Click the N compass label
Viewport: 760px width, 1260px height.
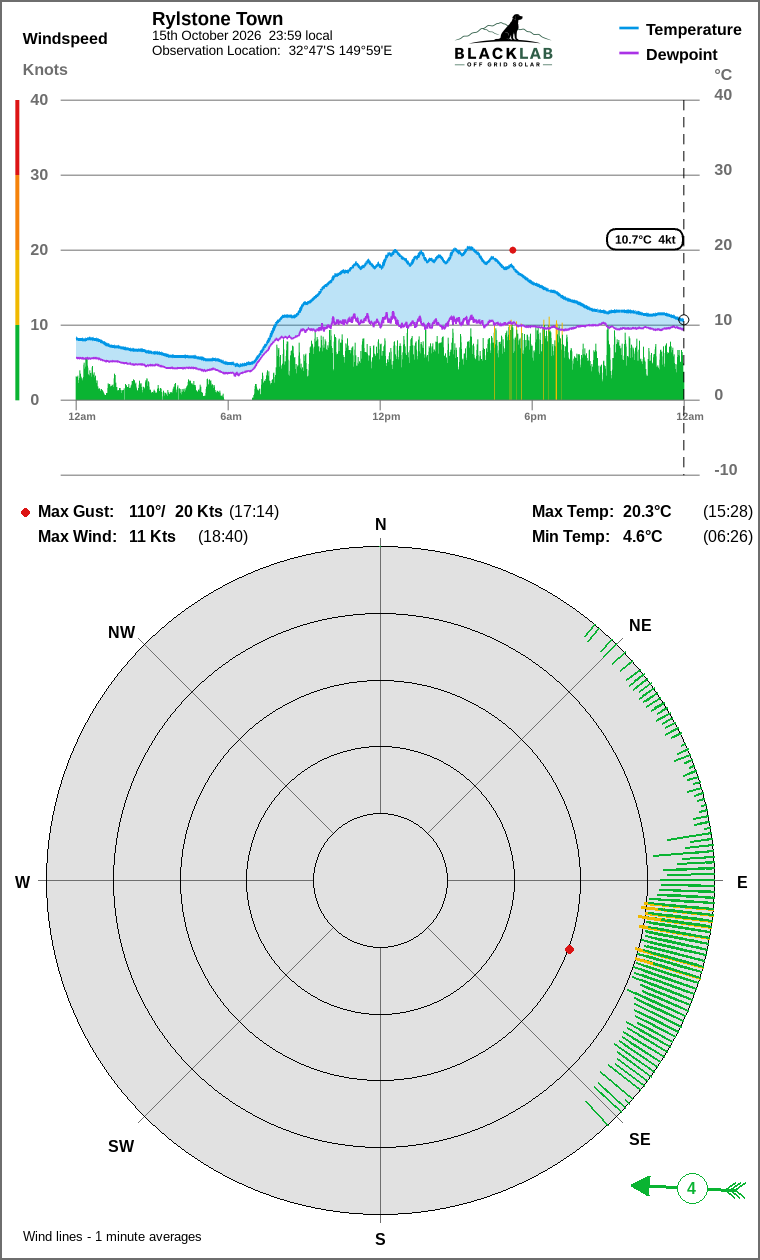click(x=380, y=525)
